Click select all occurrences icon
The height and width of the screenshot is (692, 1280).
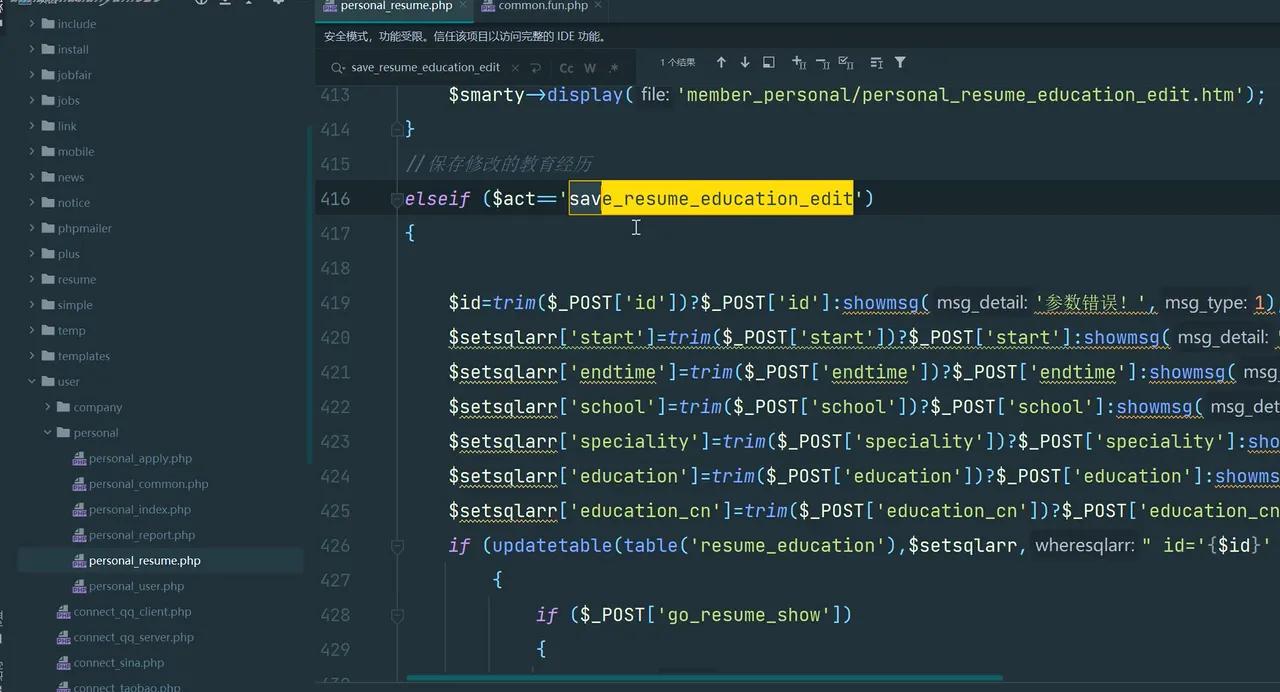tap(846, 63)
